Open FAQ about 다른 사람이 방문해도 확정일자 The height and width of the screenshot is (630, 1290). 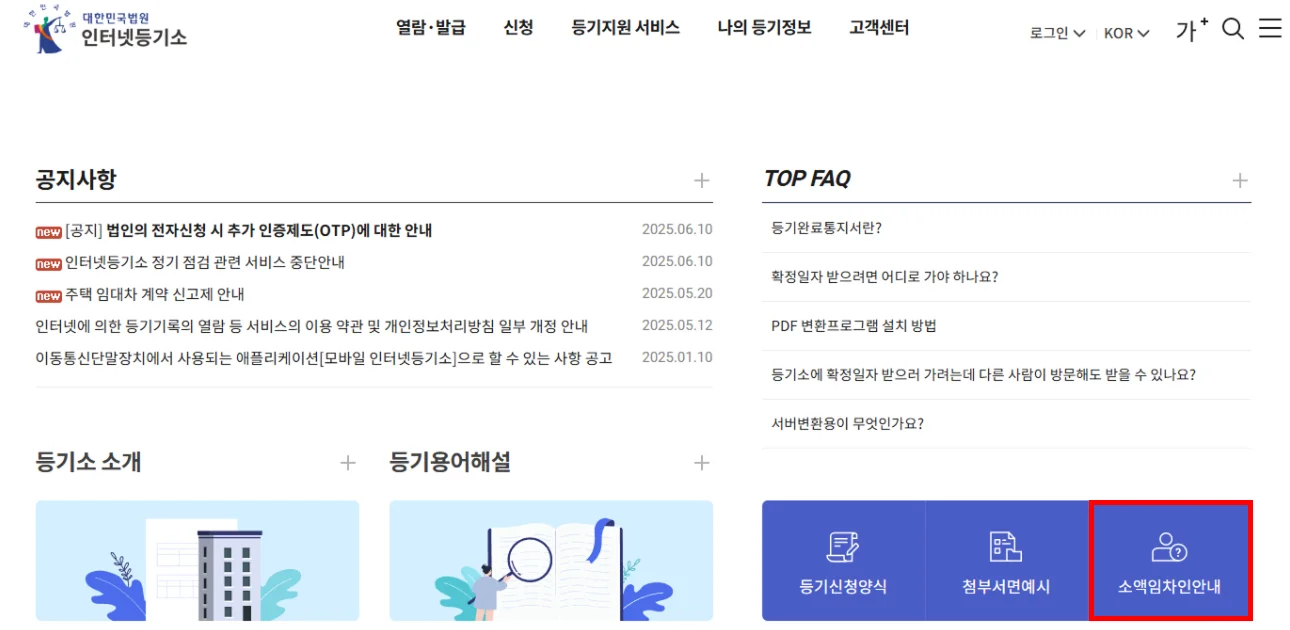(x=984, y=375)
